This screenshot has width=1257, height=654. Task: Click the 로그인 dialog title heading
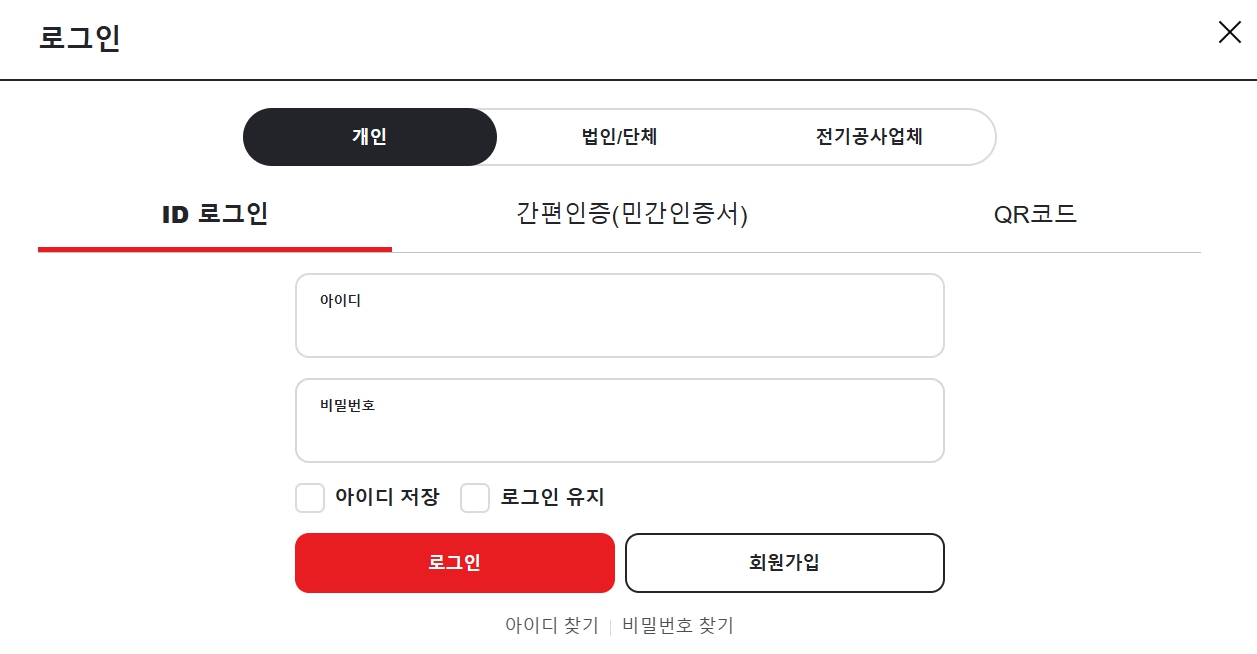point(80,37)
